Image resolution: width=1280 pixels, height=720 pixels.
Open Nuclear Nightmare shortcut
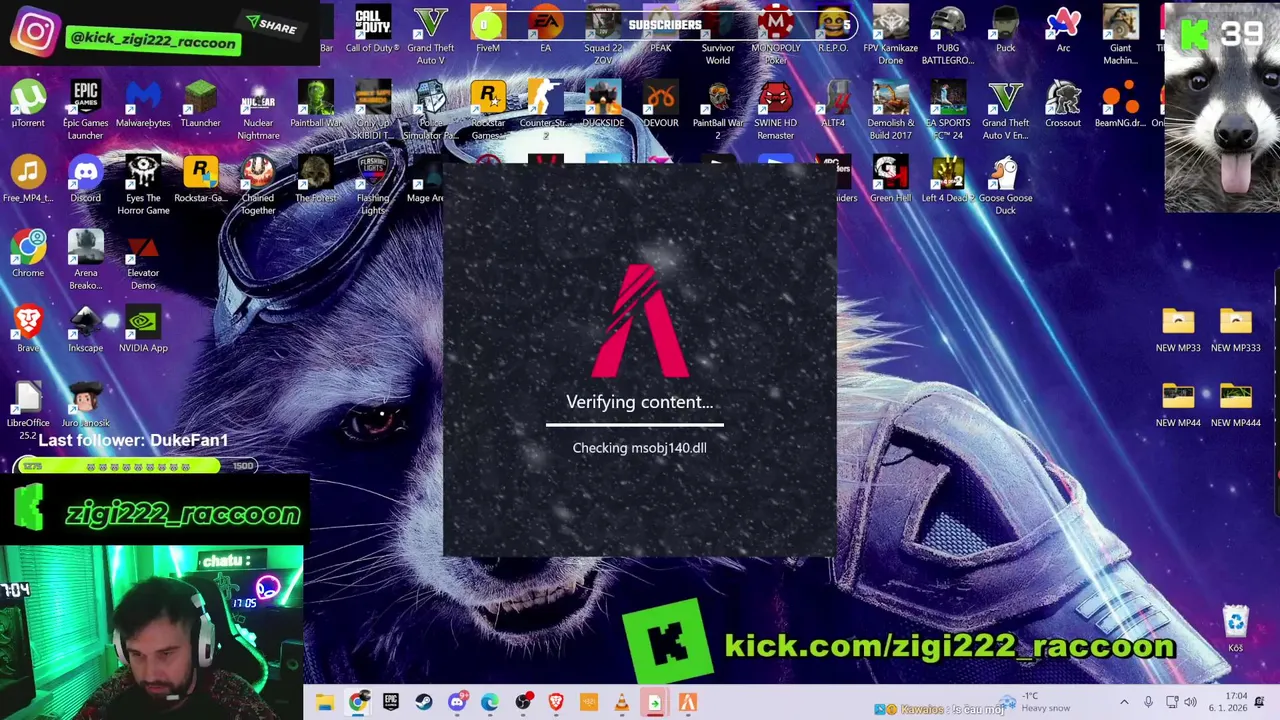(258, 111)
